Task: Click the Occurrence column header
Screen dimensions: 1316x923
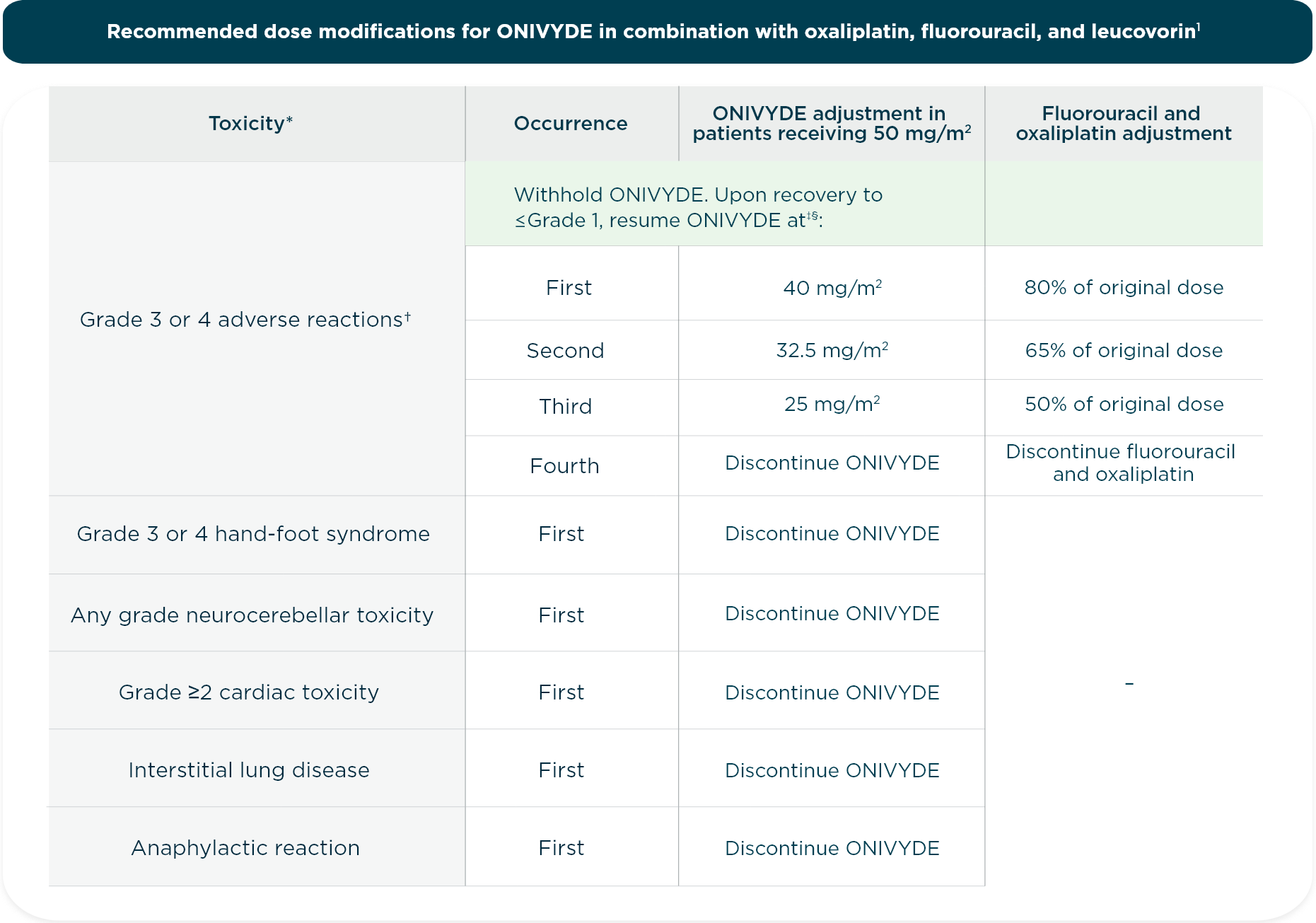Action: (x=570, y=122)
